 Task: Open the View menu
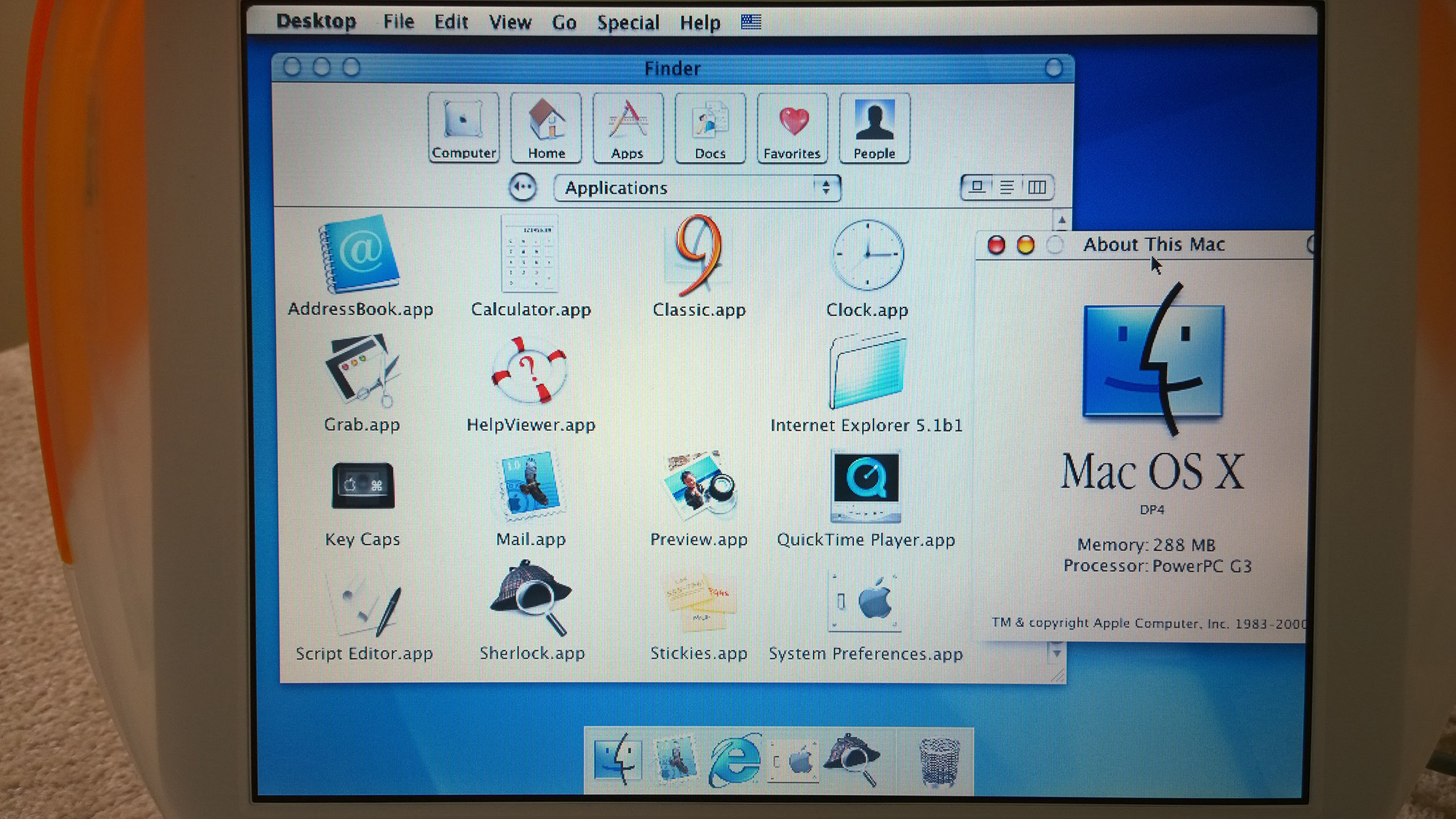tap(510, 23)
